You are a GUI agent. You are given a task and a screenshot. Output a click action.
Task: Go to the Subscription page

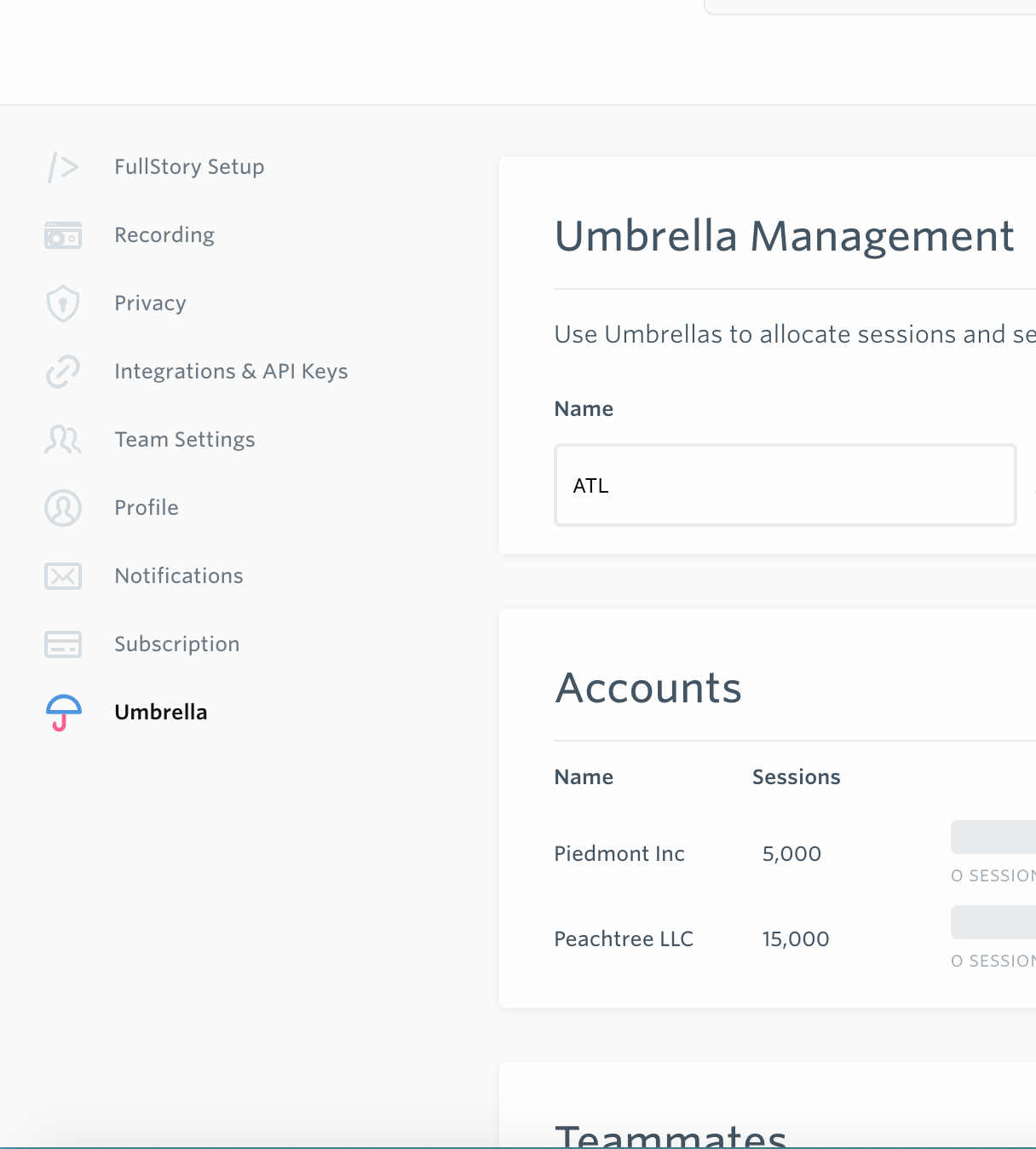(x=177, y=644)
